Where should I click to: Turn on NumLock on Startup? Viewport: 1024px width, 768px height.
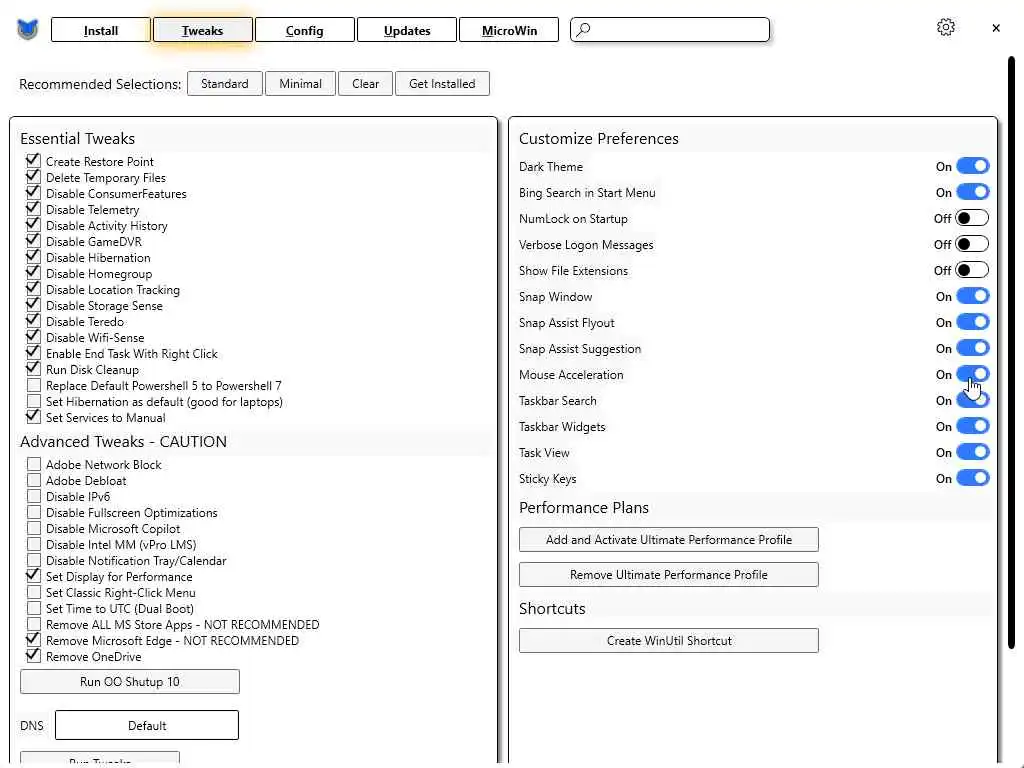pyautogui.click(x=972, y=218)
